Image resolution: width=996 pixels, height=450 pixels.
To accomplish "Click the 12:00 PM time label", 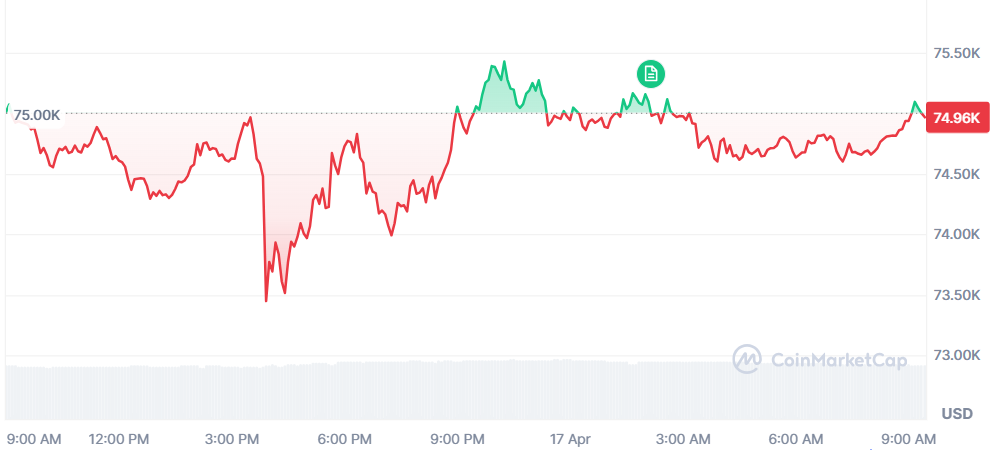I will 119,439.
